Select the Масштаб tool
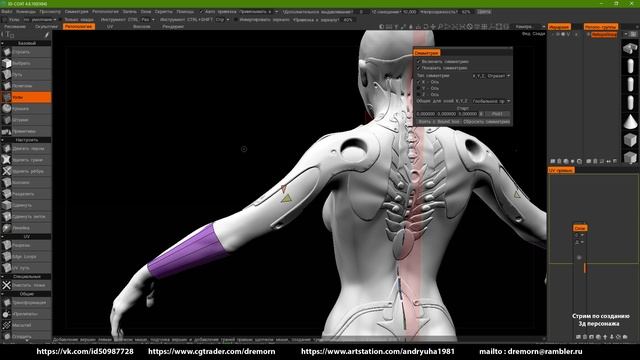640x360 pixels. pos(26,325)
